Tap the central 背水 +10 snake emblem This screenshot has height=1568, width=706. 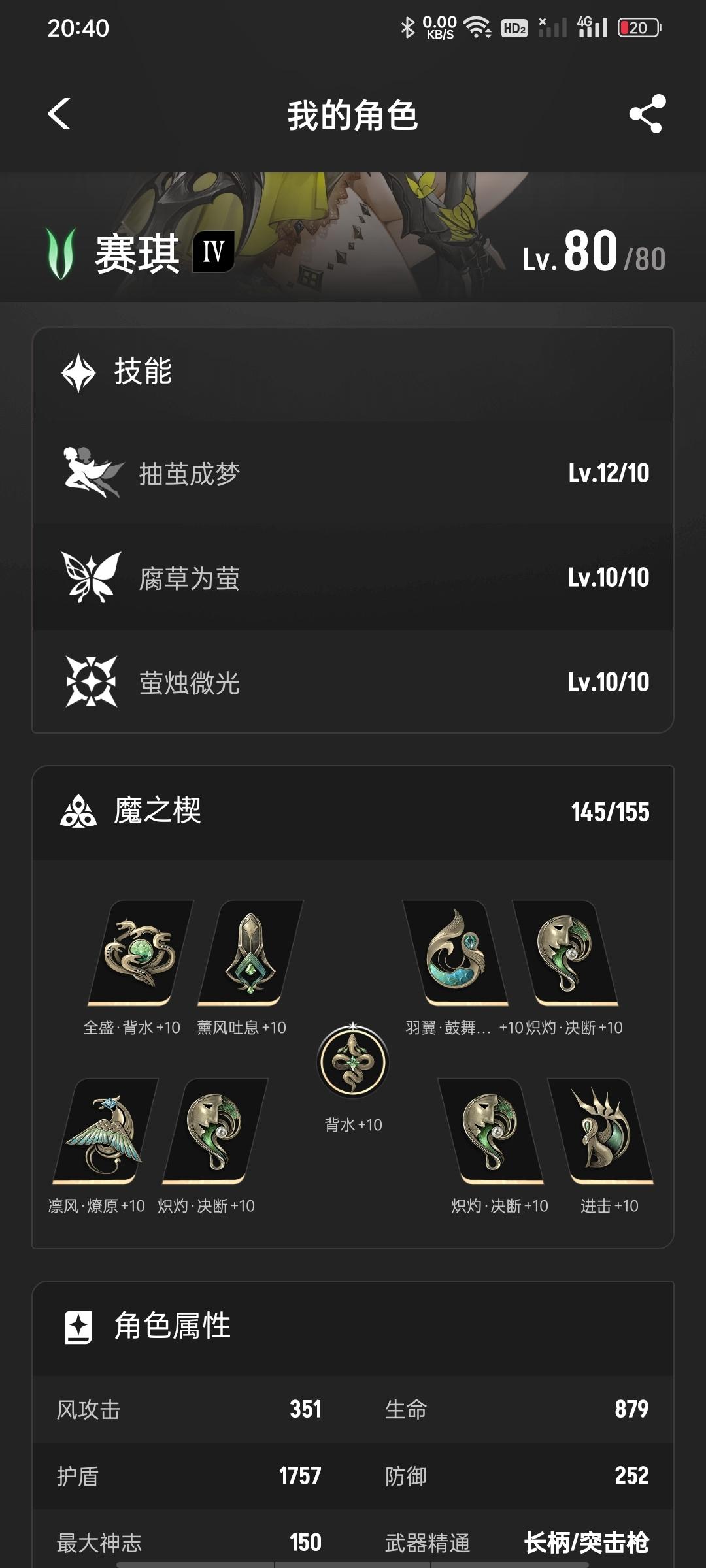pos(353,1061)
